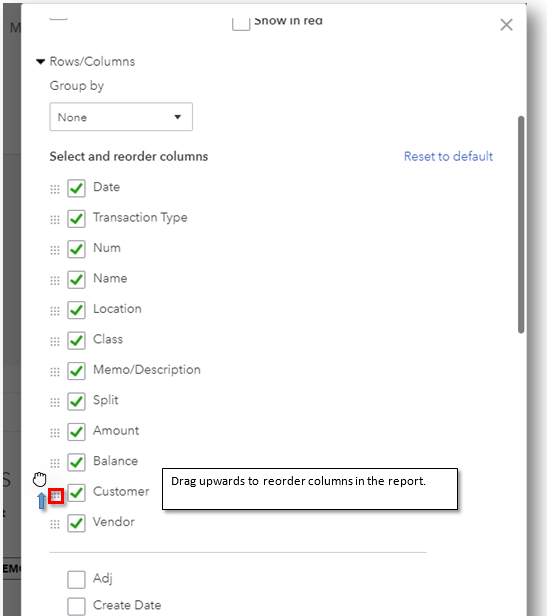Click the drag handle beside Location
The height and width of the screenshot is (616, 547).
click(55, 311)
